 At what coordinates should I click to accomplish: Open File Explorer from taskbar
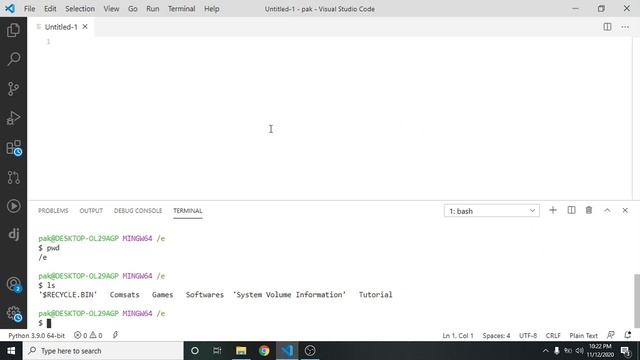coord(241,351)
